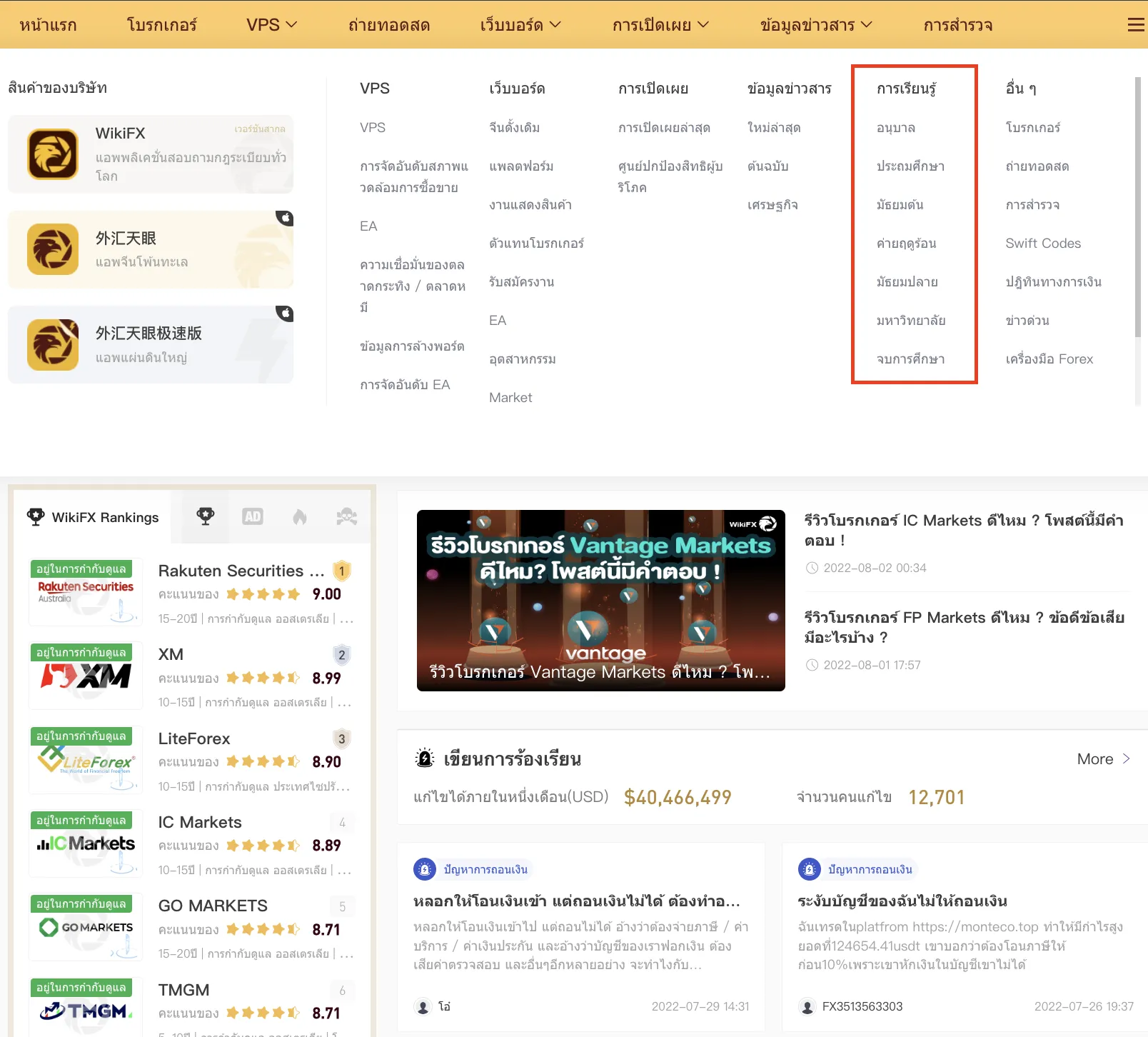This screenshot has height=1037, width=1148.
Task: Open ปฏิทินทางการเงิน link
Action: 1054,282
